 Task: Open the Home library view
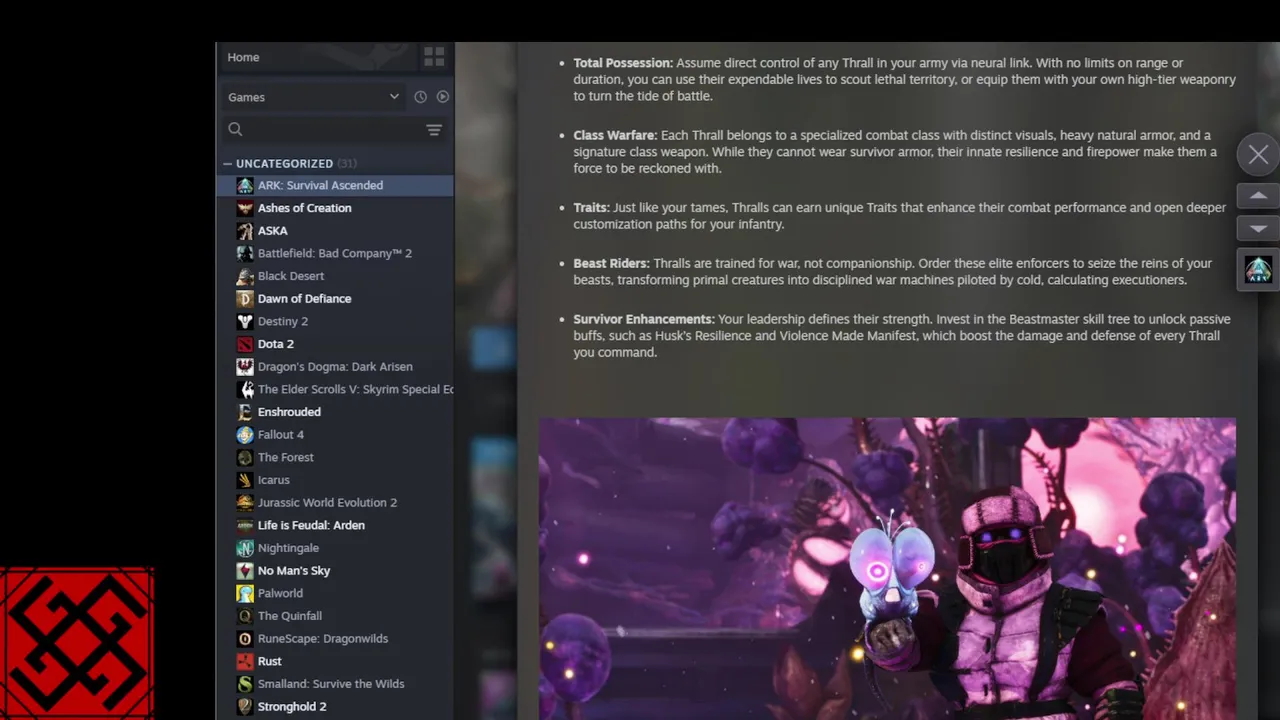(243, 57)
